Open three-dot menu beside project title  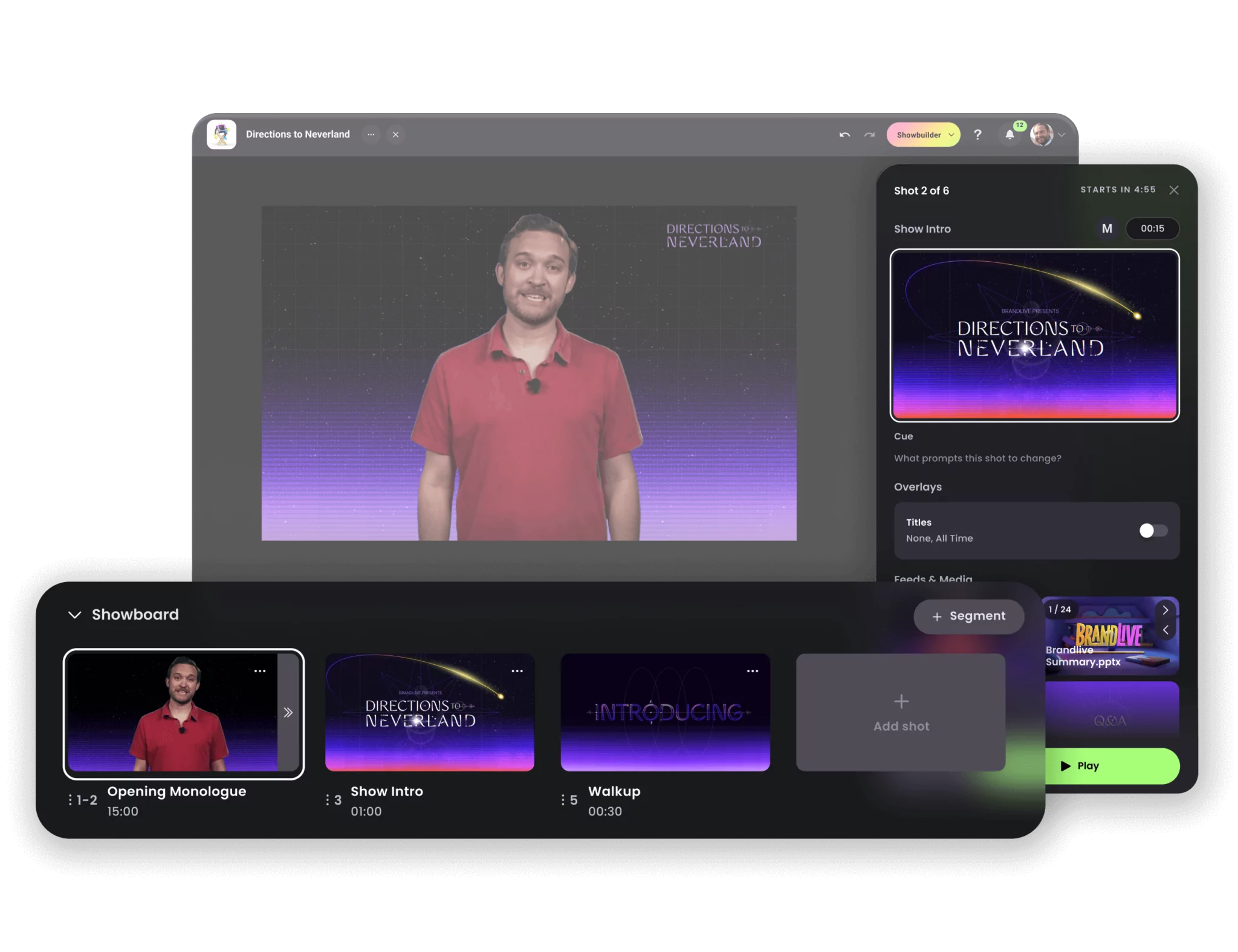tap(371, 135)
